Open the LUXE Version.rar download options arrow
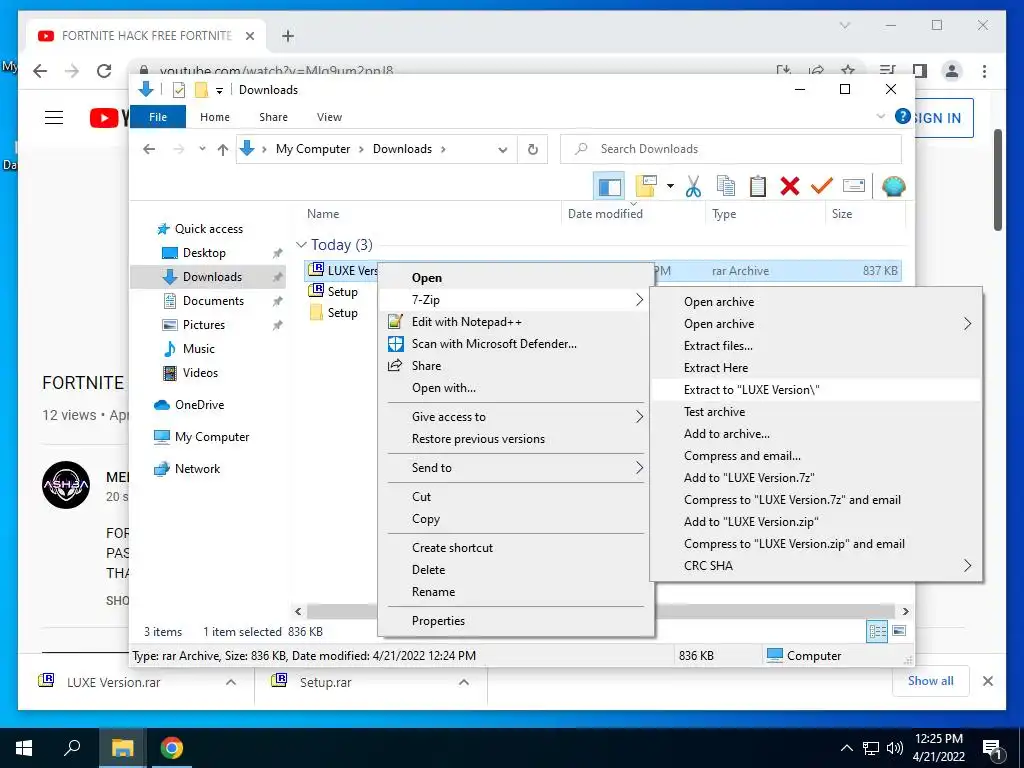The height and width of the screenshot is (768, 1024). point(231,682)
